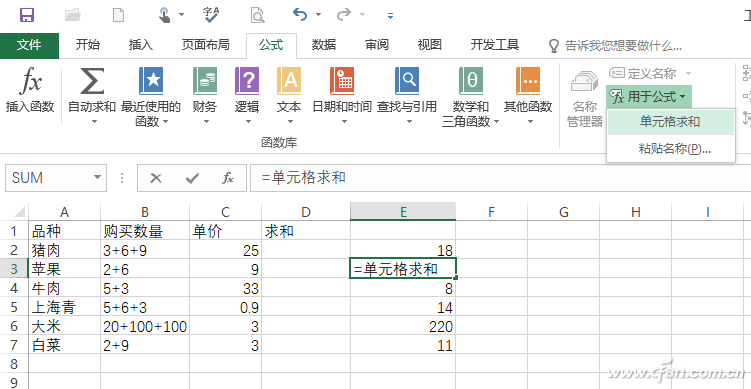Choose 单元格求和 from the dropdown menu
This screenshot has width=751, height=389.
coord(671,122)
